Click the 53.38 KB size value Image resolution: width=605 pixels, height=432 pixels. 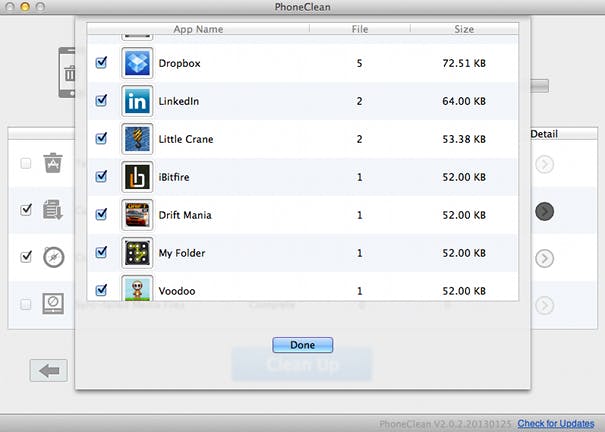(464, 139)
